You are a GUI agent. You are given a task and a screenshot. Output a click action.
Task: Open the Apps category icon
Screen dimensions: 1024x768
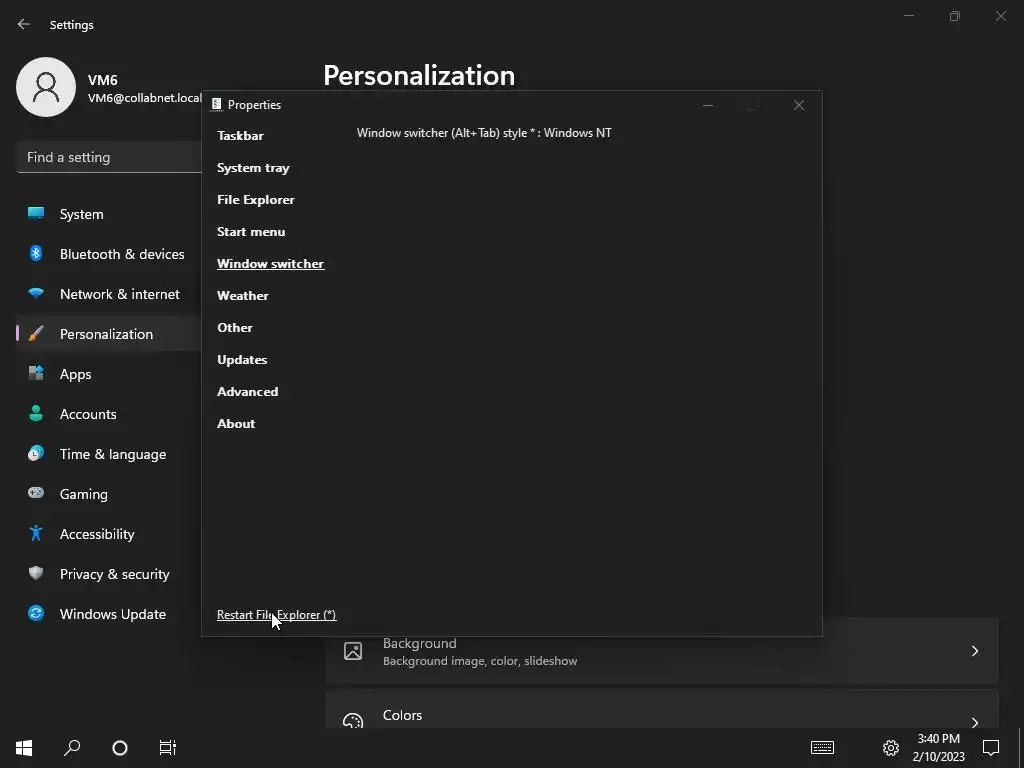[36, 374]
